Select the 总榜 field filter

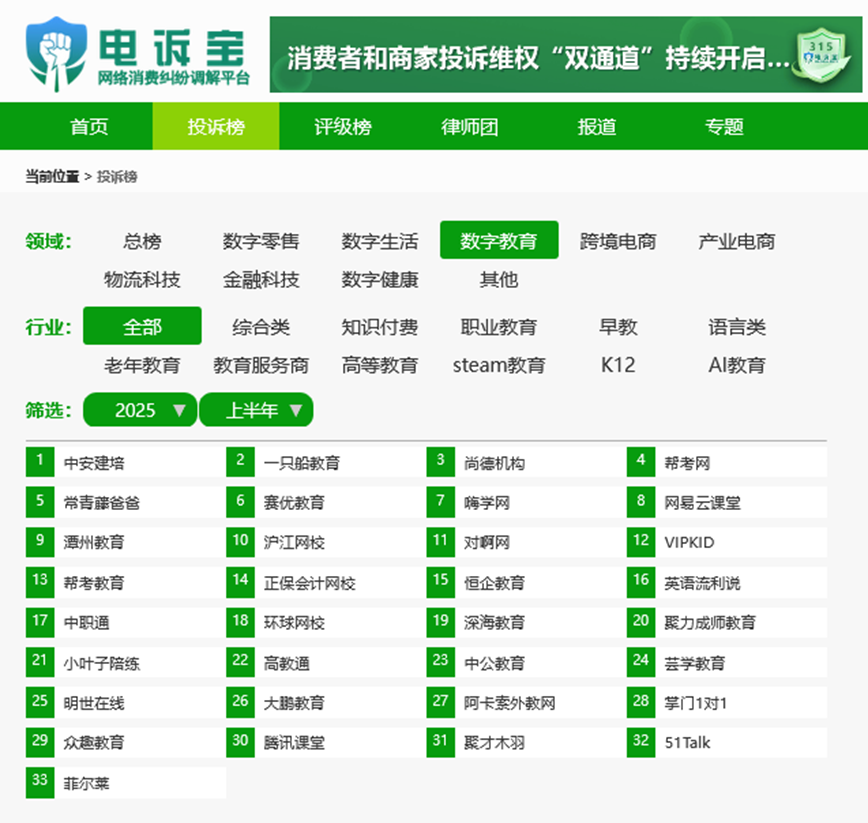point(142,241)
